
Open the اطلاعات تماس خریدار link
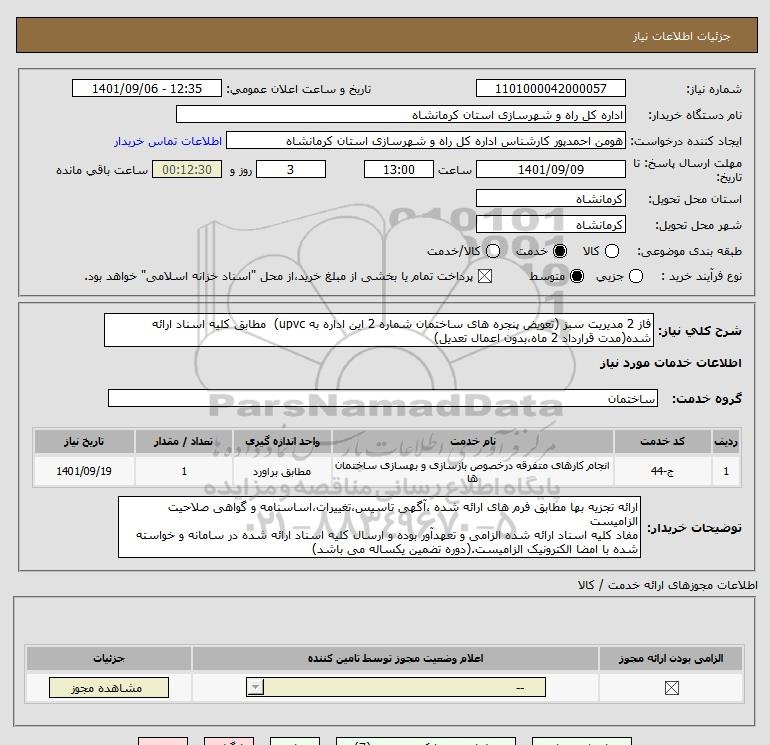click(168, 141)
